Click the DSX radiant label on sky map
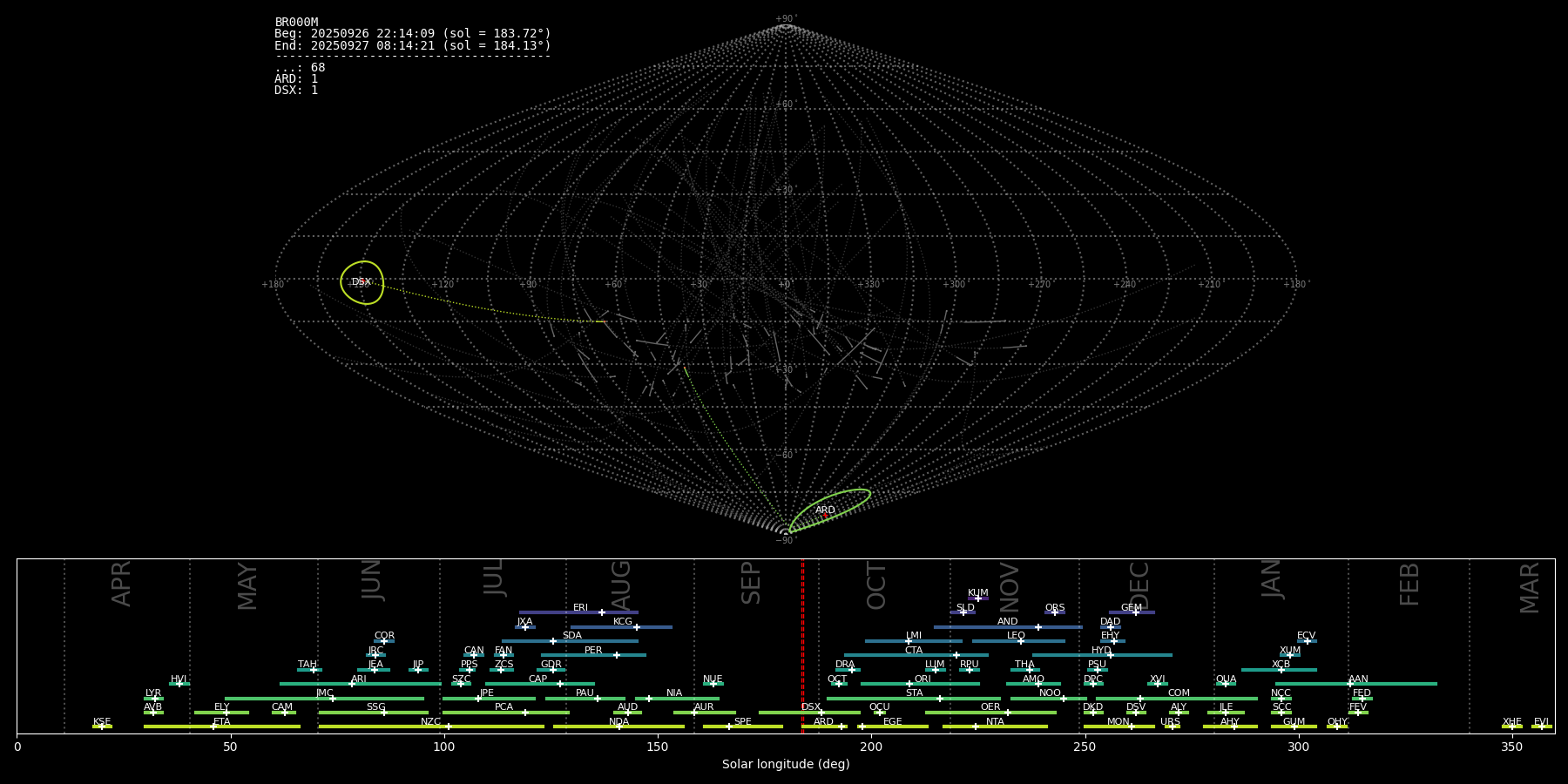This screenshot has height=784, width=1568. [362, 282]
